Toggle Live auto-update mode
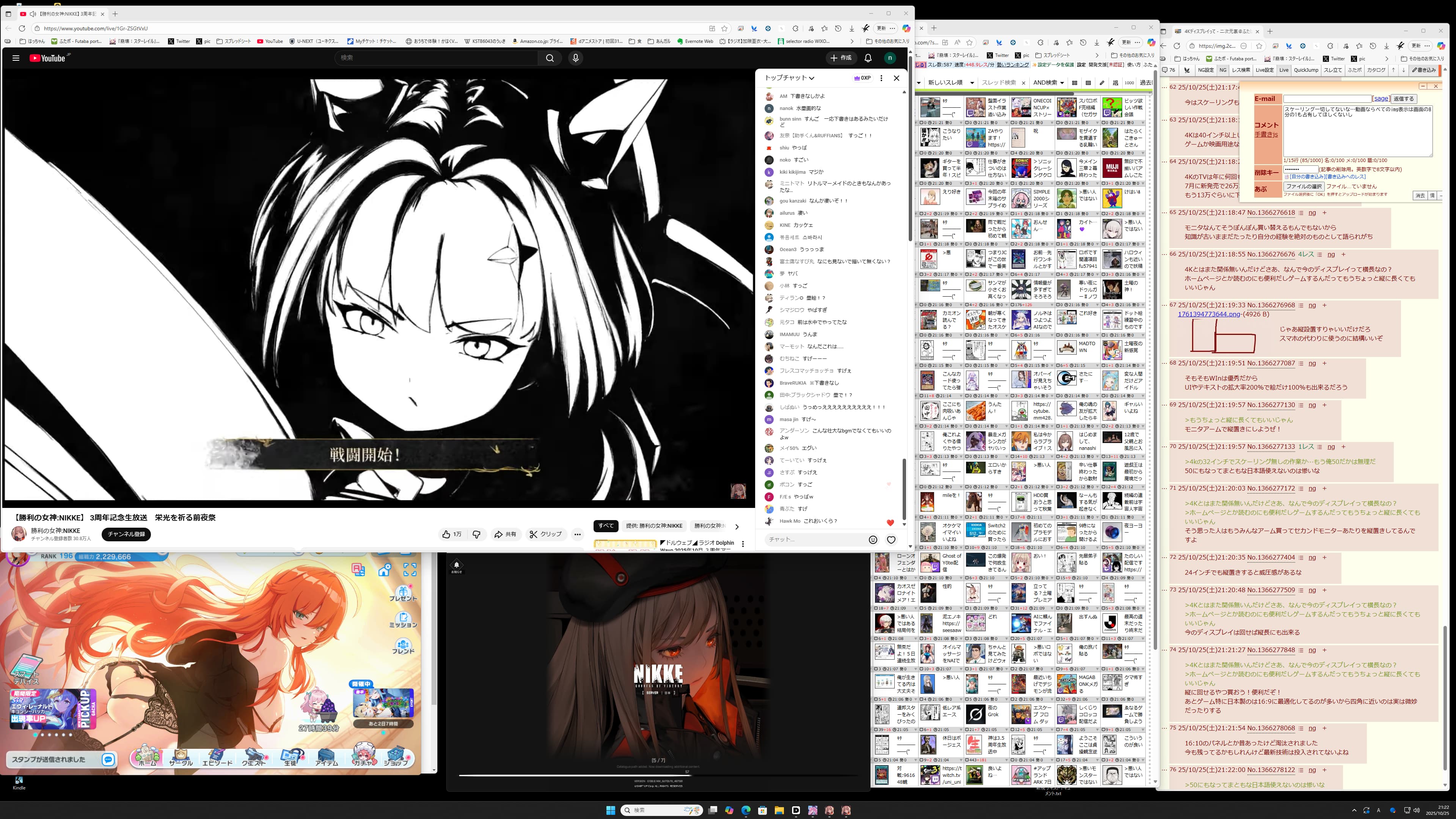This screenshot has height=819, width=1456. (x=1283, y=70)
